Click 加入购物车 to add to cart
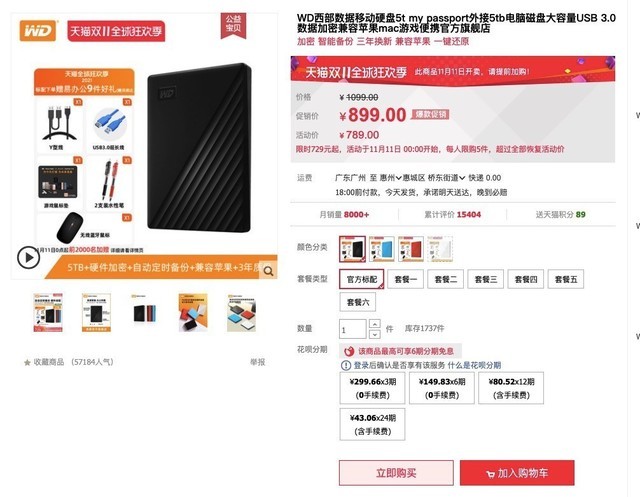This screenshot has height=497, width=640. point(517,473)
